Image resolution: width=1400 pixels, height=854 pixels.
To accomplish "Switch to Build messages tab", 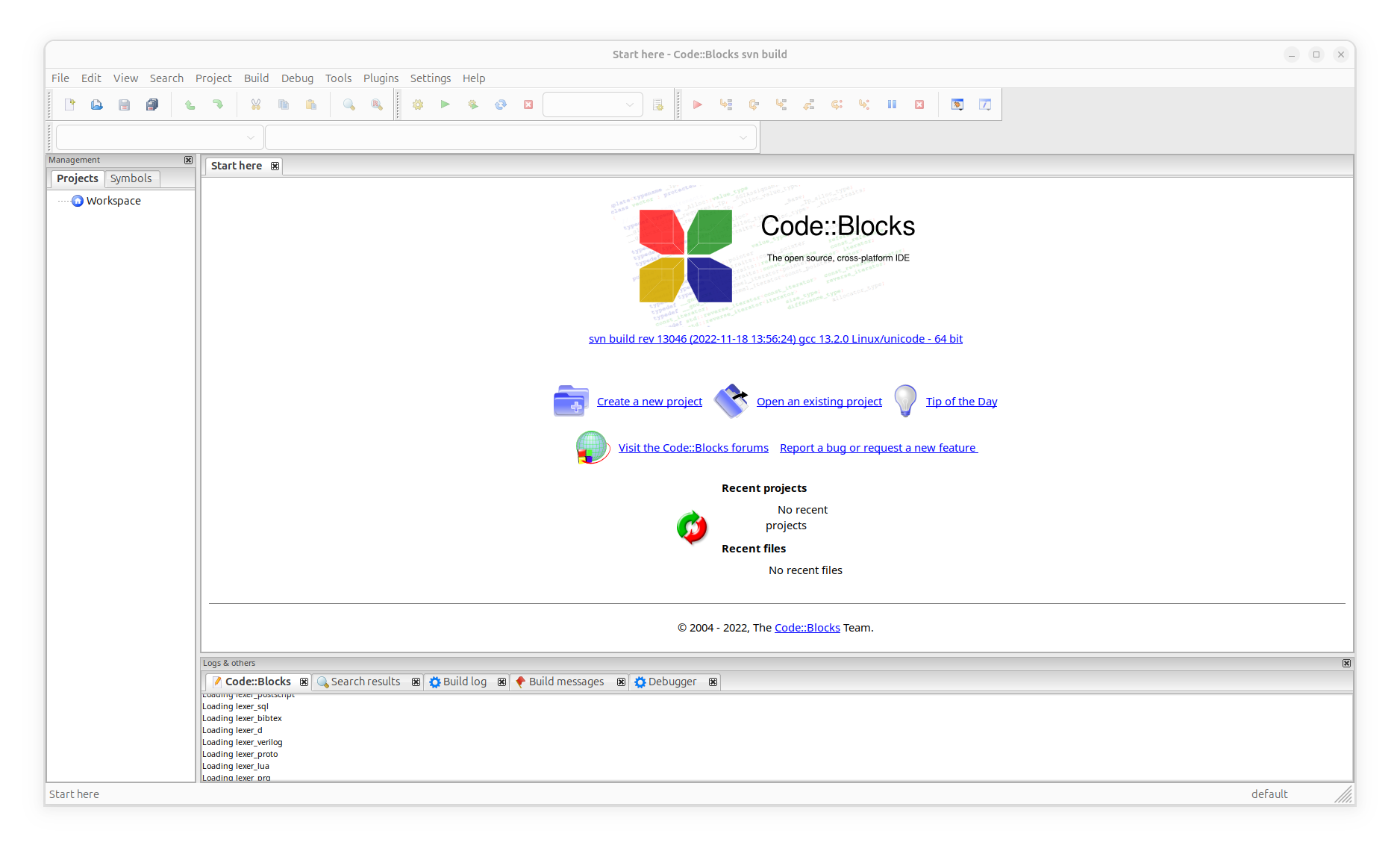I will pos(566,682).
